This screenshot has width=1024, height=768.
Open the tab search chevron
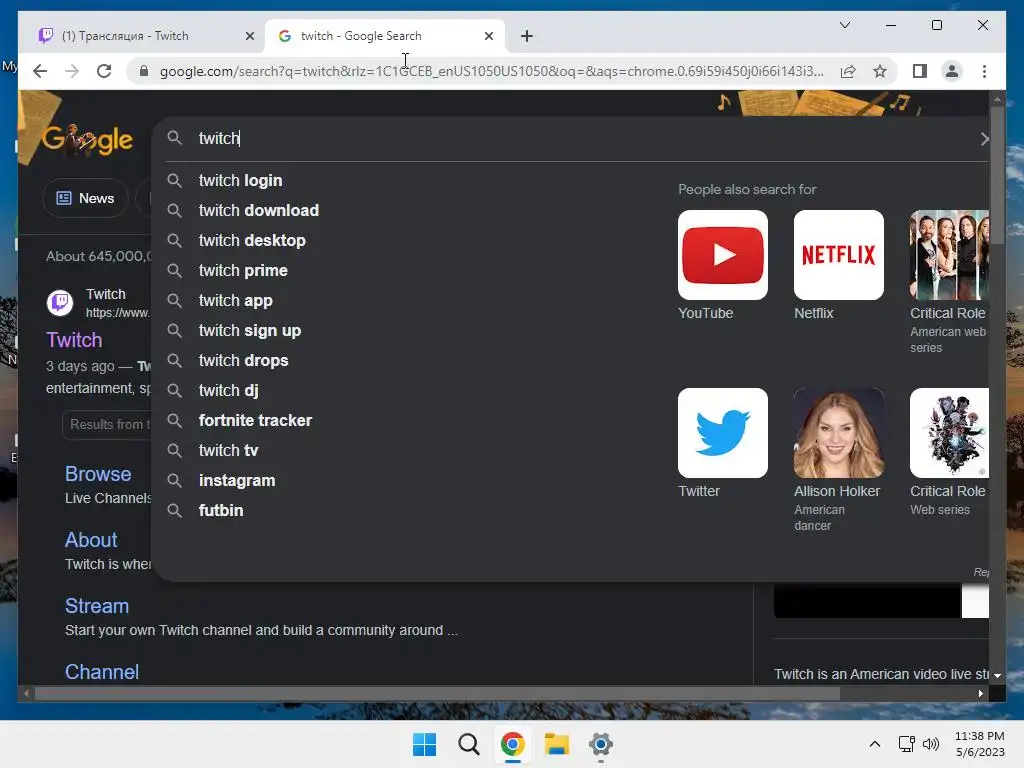coord(844,25)
